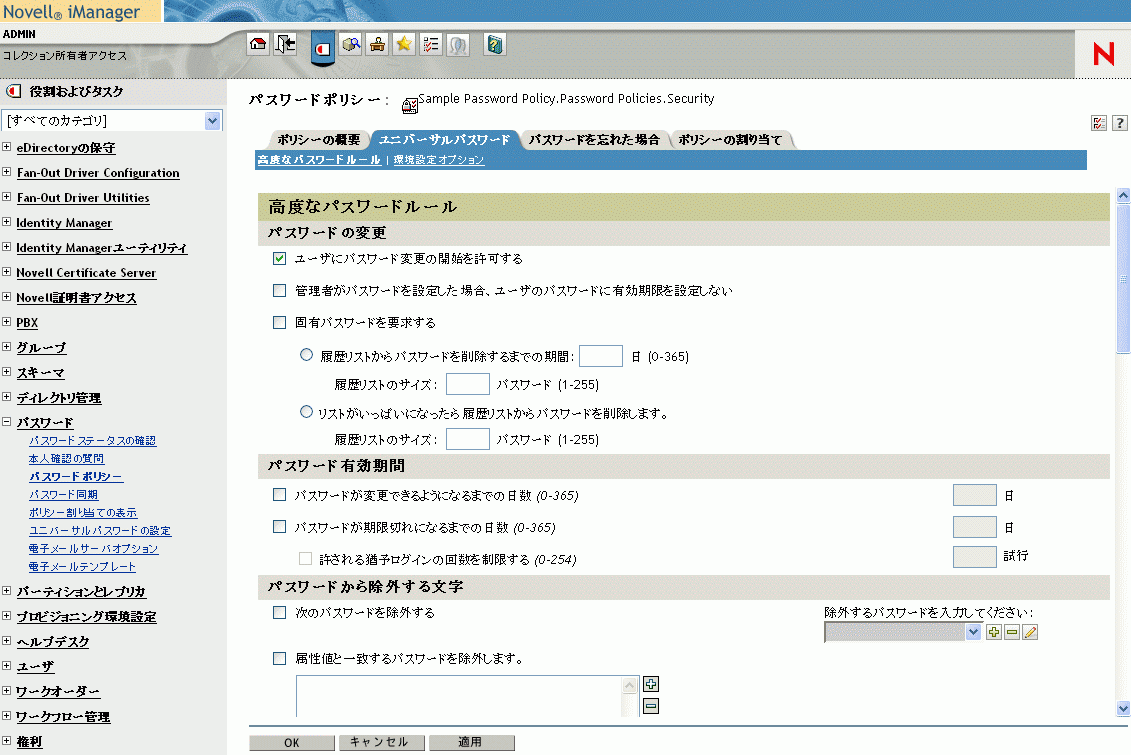Remove excluded password with minus icon
This screenshot has width=1131, height=755.
[x=1012, y=632]
